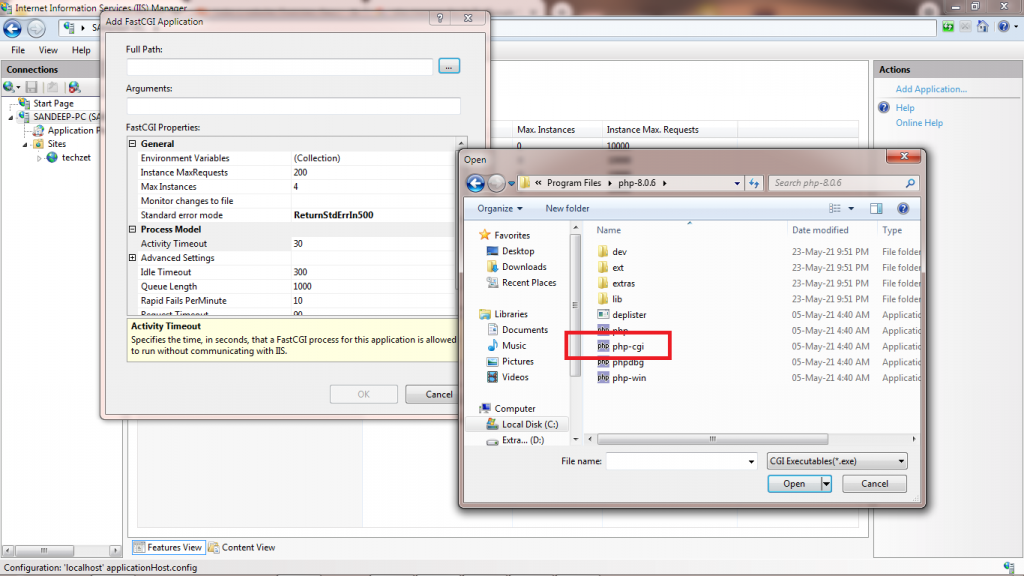
Task: Open the CGI Executables file type dropdown
Action: point(836,461)
